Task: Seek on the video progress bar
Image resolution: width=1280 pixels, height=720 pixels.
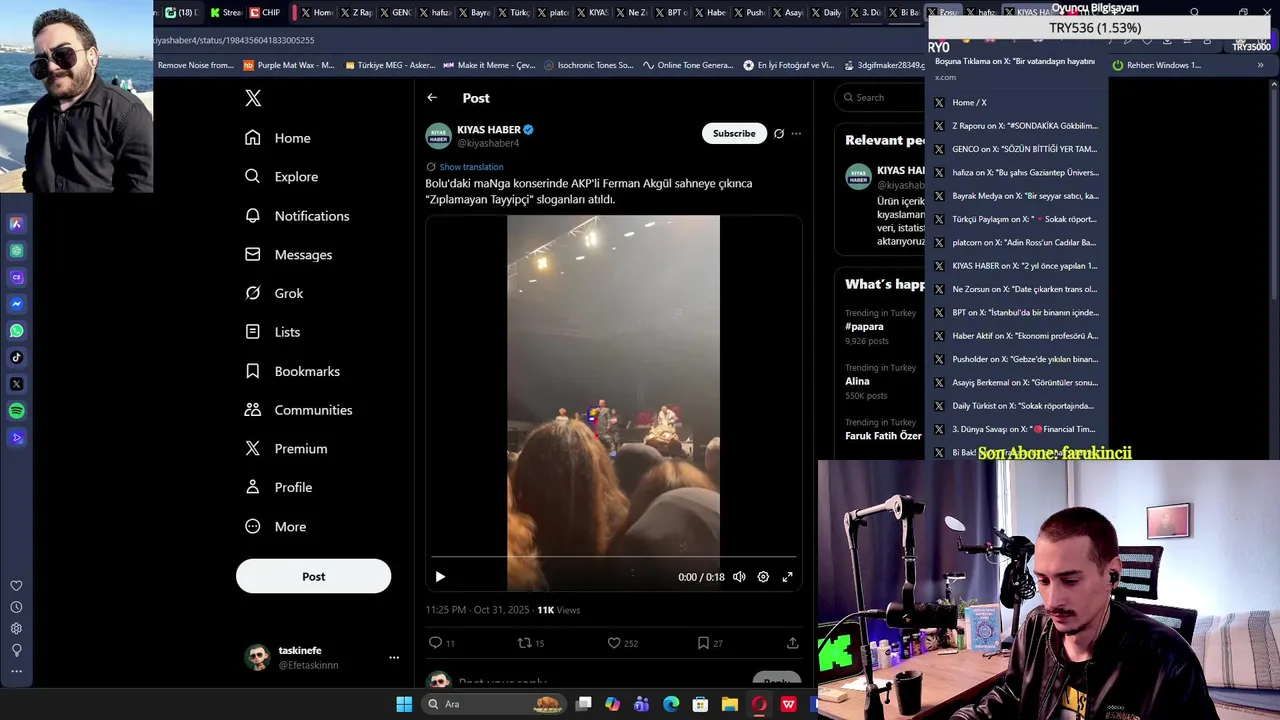Action: 613,557
